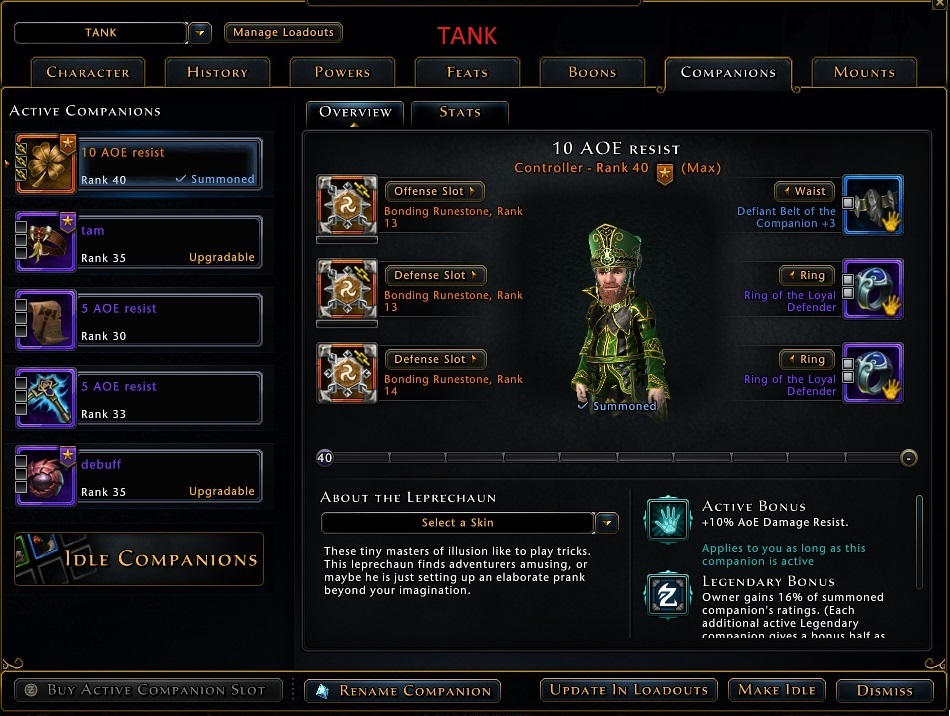Click the Offense Slot Bonding Runestone icon

pos(347,205)
